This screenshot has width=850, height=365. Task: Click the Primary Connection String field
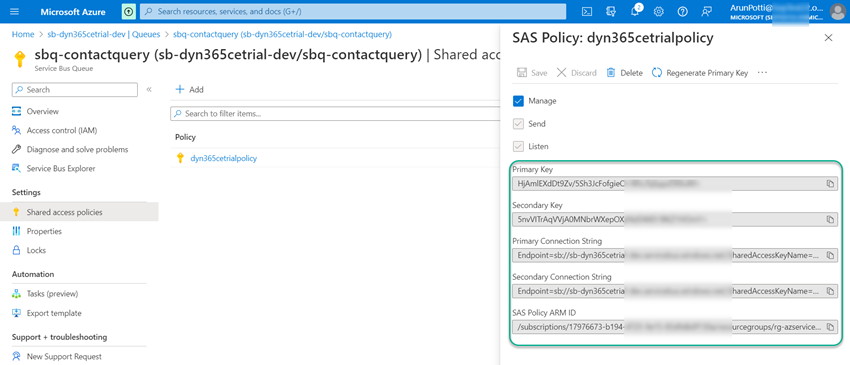(x=675, y=255)
